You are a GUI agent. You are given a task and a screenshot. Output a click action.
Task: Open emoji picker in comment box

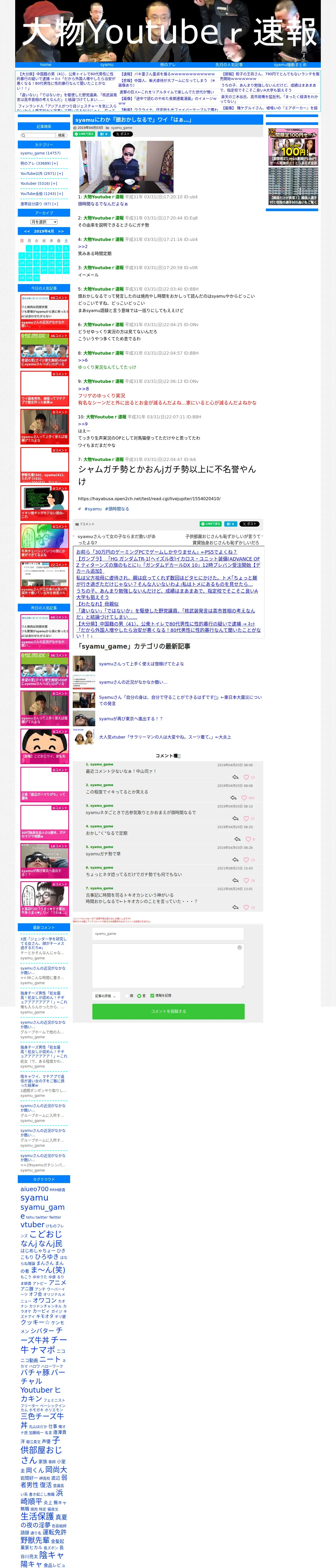(x=240, y=948)
